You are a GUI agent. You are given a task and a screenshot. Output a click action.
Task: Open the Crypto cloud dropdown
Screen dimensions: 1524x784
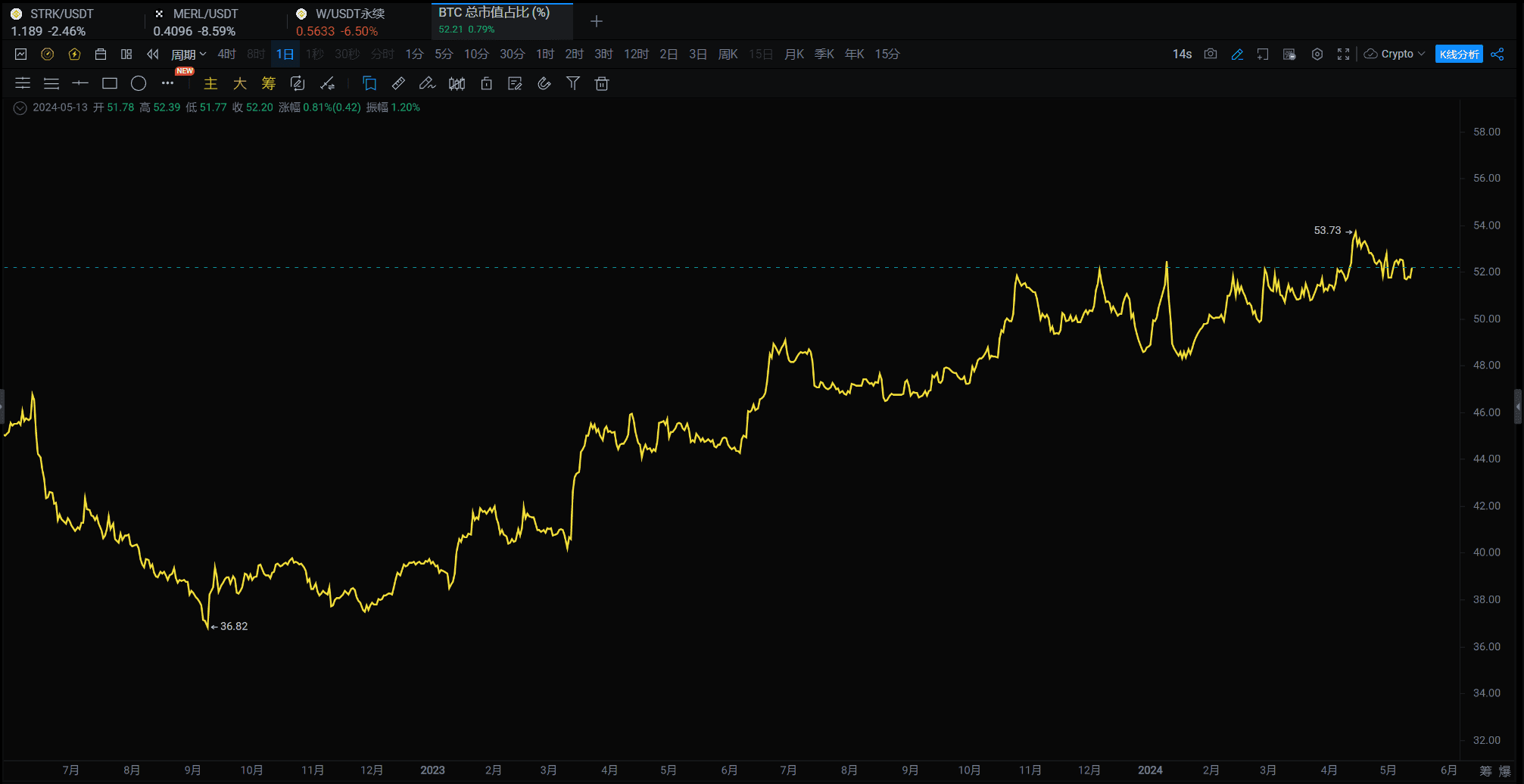coord(1395,54)
